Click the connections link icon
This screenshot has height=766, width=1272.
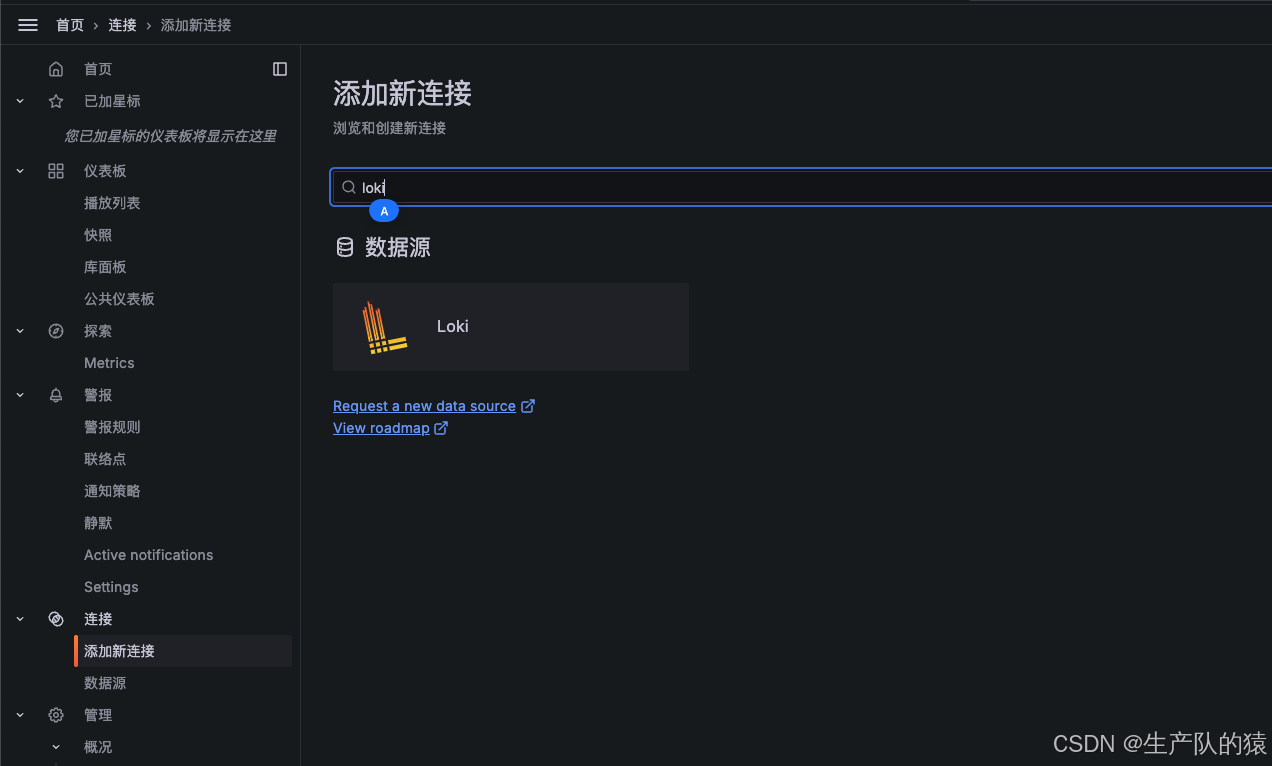pyautogui.click(x=56, y=619)
